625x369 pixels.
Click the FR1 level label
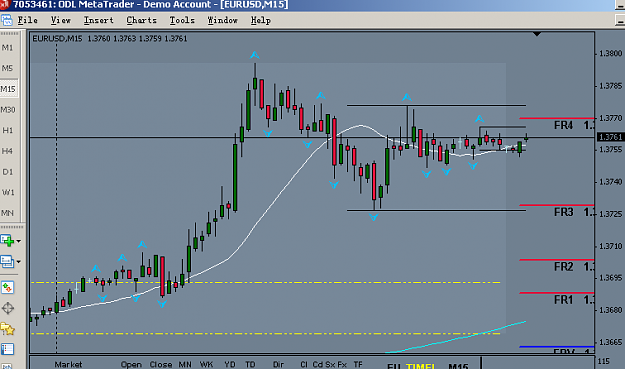(x=563, y=300)
